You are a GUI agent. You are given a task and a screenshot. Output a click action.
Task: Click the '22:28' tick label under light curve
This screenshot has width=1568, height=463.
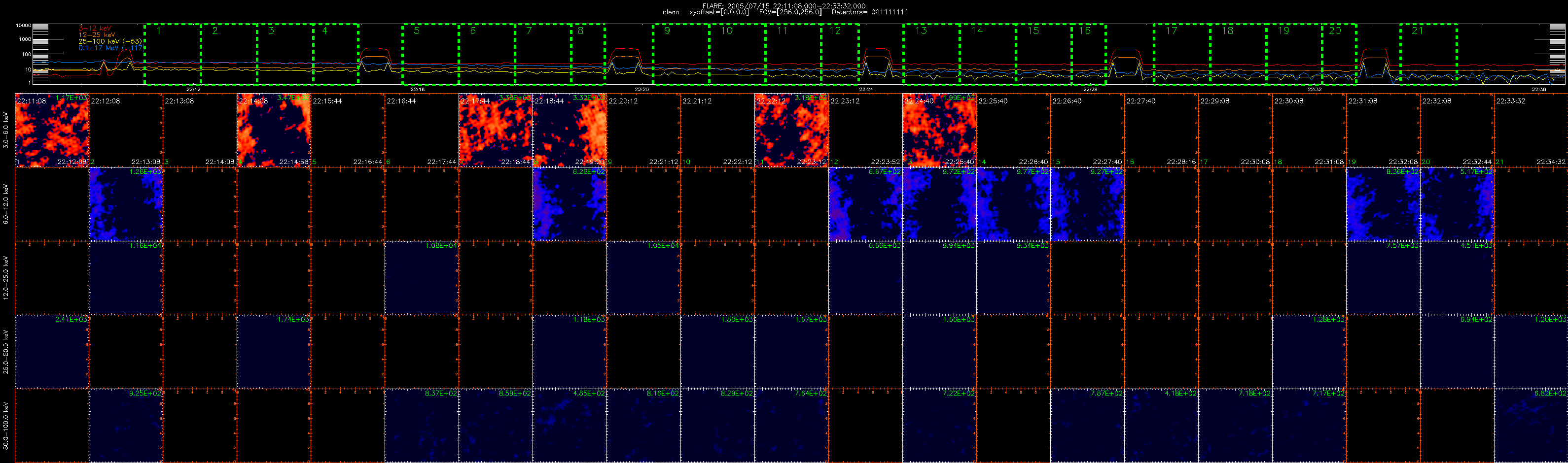[1090, 90]
